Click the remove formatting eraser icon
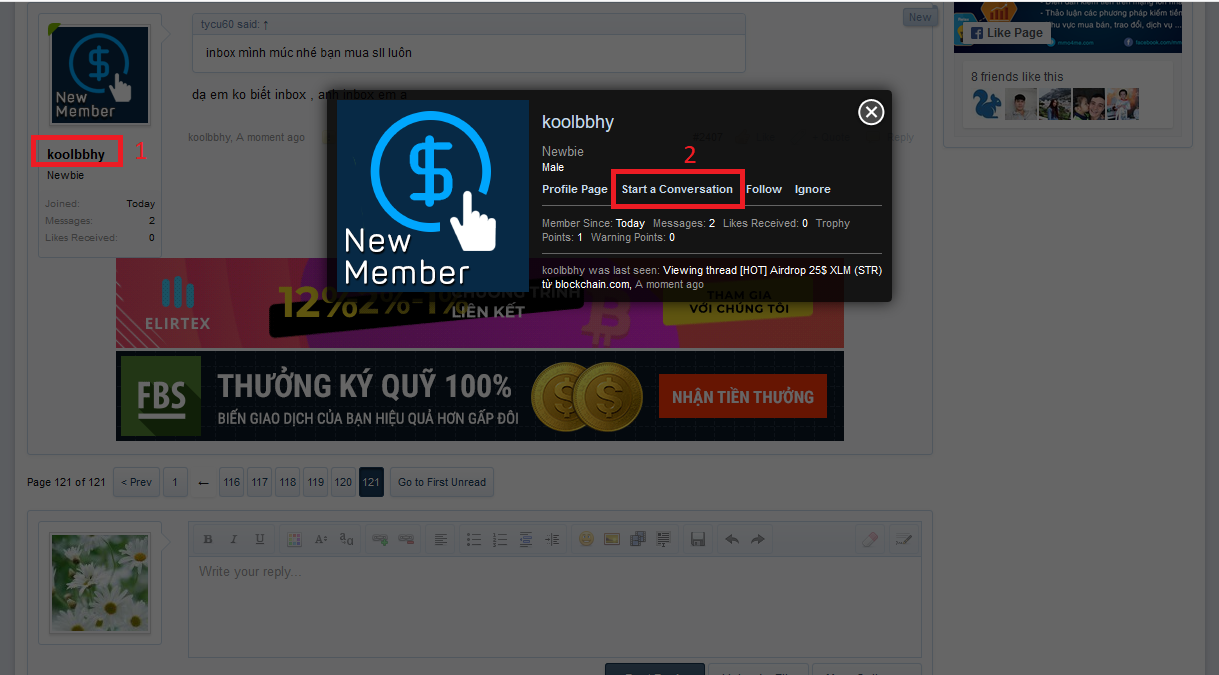The height and width of the screenshot is (675, 1219). (x=869, y=539)
